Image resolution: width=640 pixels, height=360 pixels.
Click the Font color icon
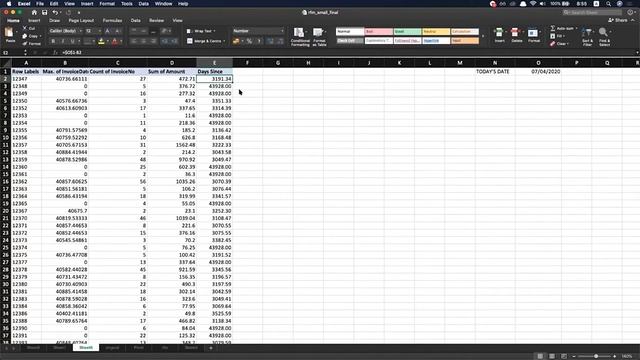click(115, 41)
